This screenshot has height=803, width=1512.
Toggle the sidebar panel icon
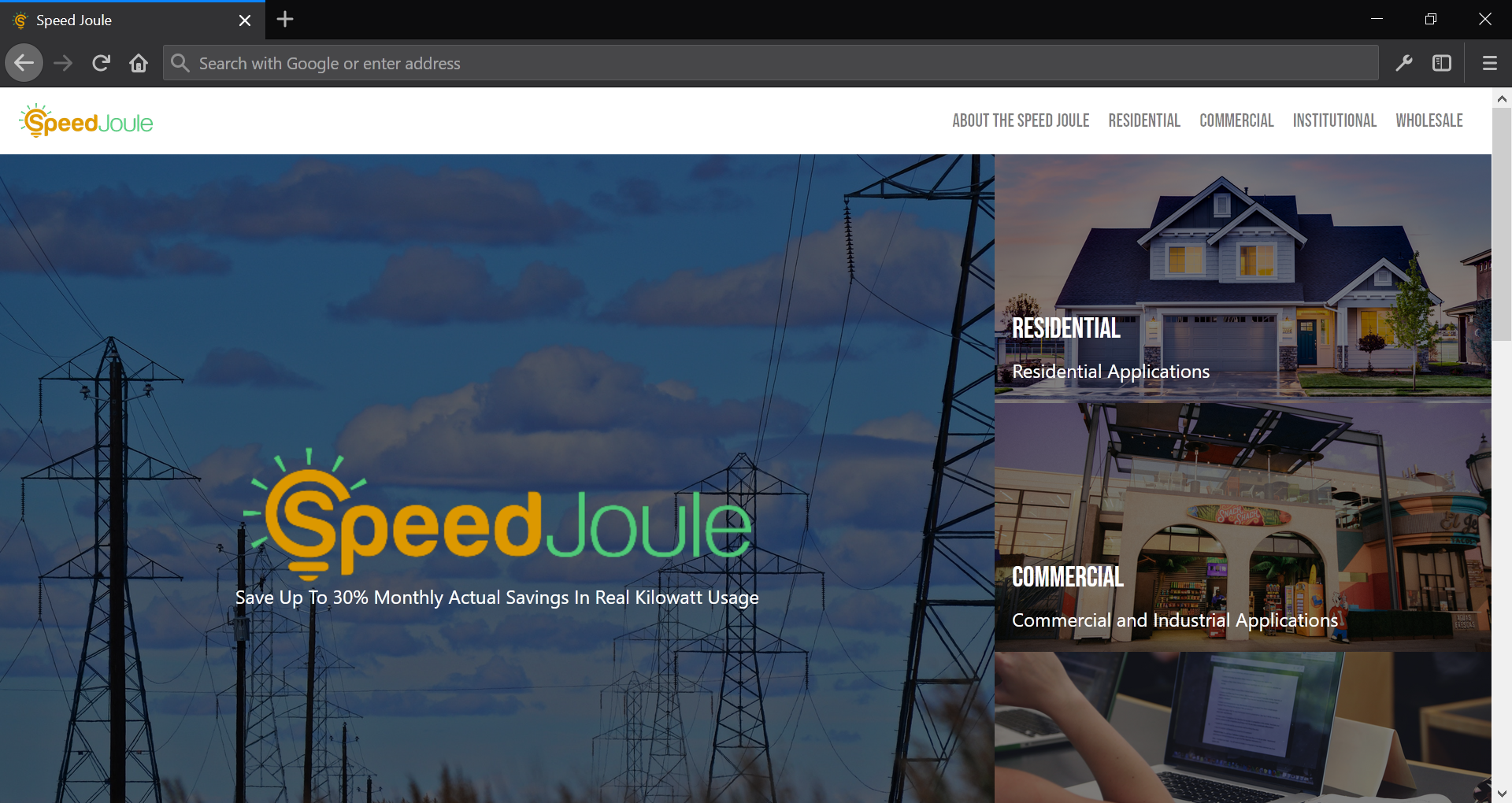point(1441,63)
